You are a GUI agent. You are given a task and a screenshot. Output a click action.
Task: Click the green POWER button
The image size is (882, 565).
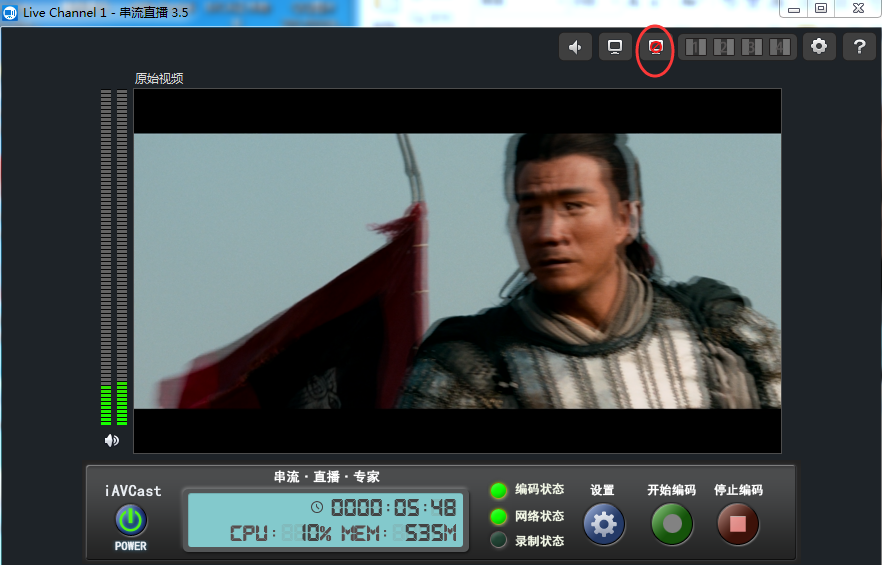tap(131, 520)
